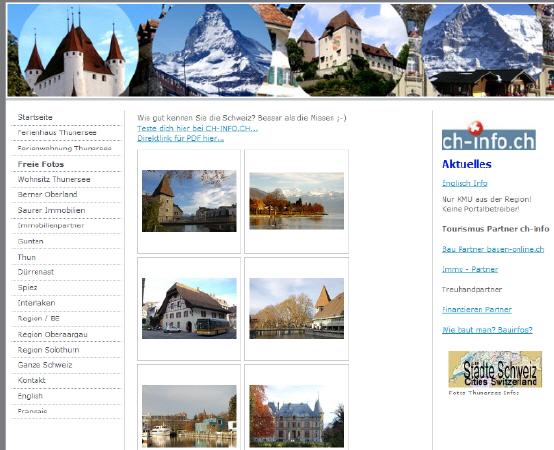
Task: Select Freie Fotos in the sidebar
Action: [41, 164]
